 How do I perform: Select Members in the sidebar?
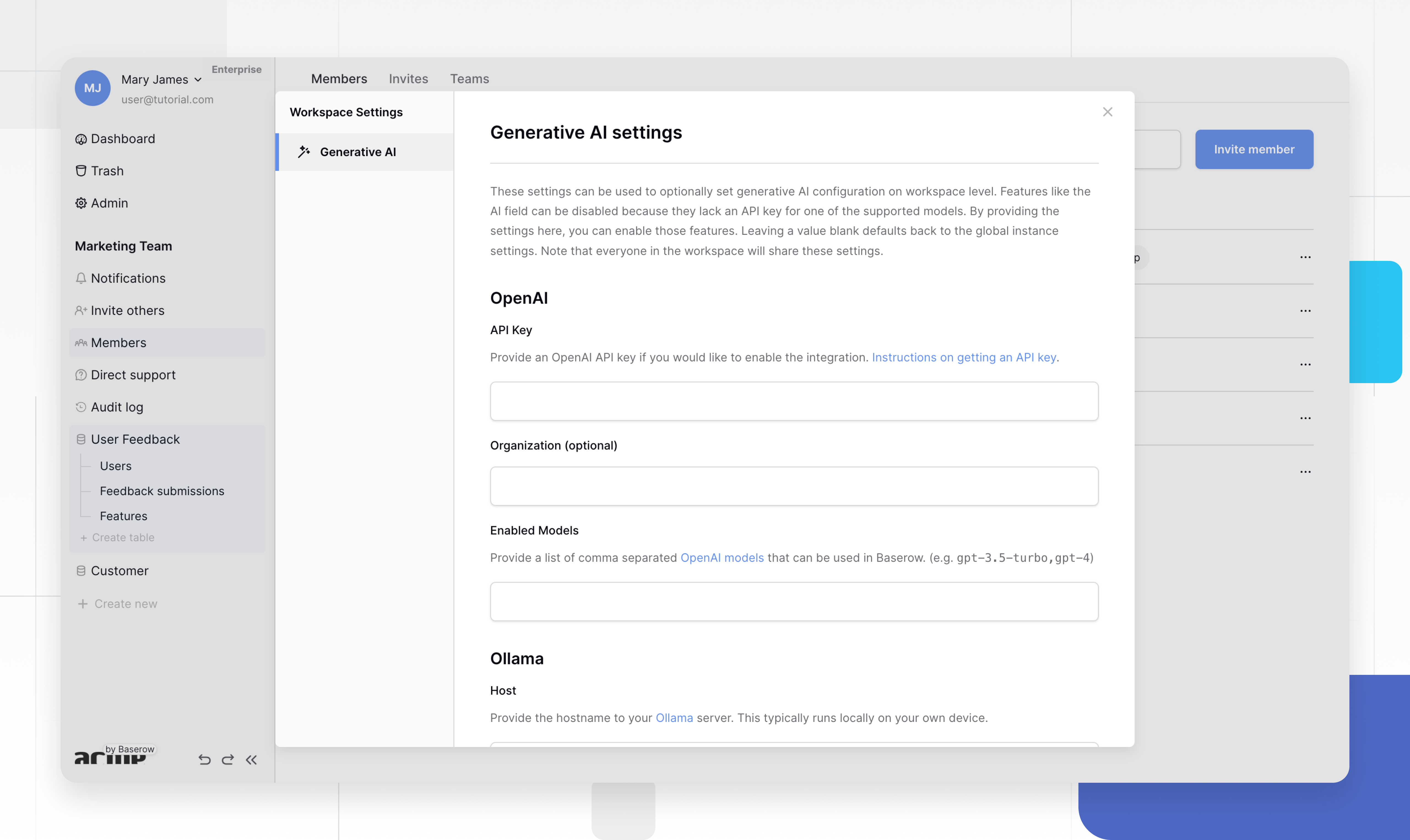tap(167, 343)
